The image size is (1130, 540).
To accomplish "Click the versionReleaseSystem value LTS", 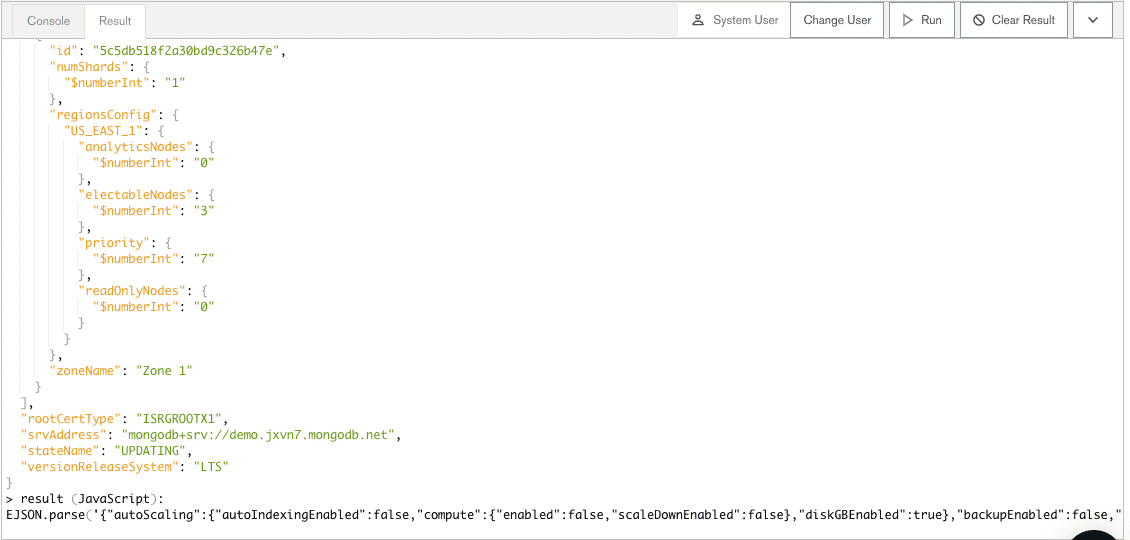I will point(212,467).
